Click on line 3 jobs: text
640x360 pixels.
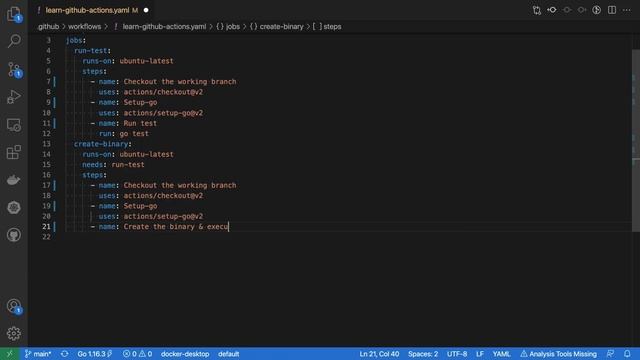coord(76,40)
